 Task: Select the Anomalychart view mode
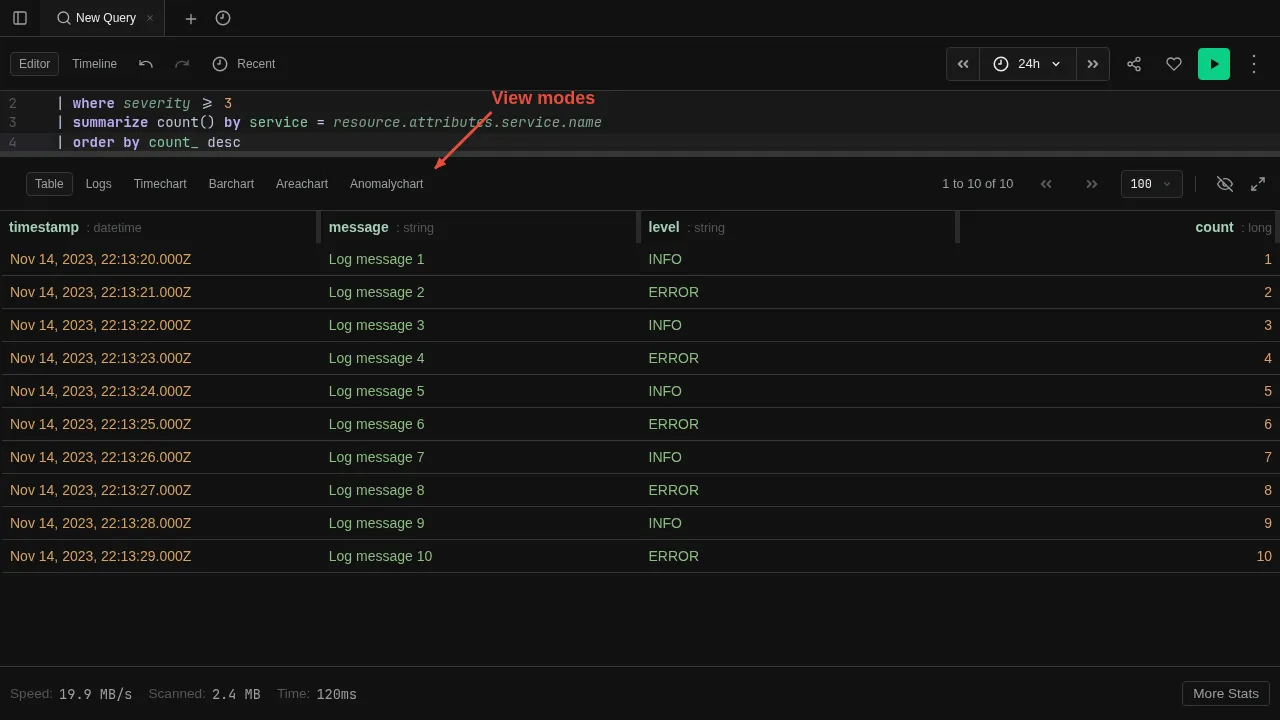point(386,183)
